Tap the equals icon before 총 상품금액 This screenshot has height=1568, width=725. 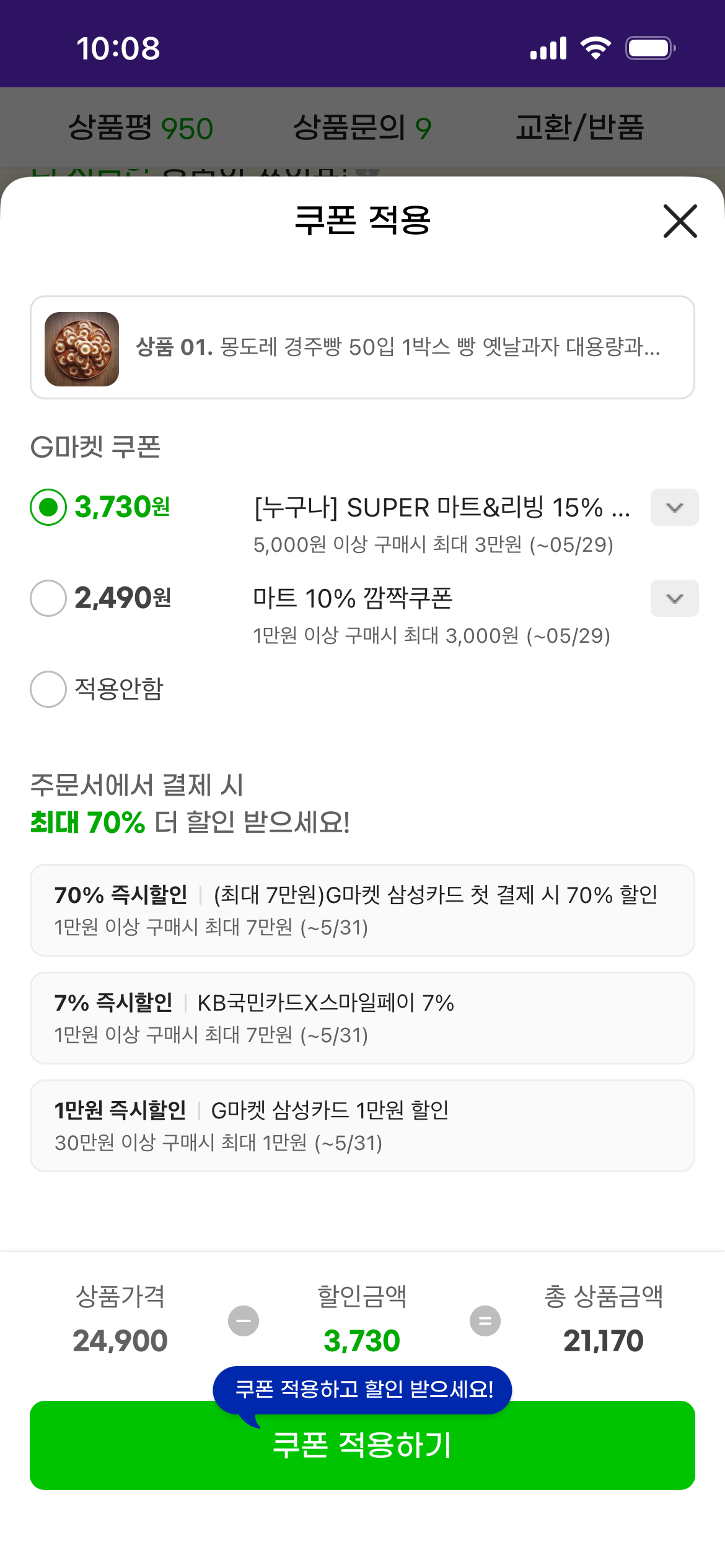pos(485,1321)
